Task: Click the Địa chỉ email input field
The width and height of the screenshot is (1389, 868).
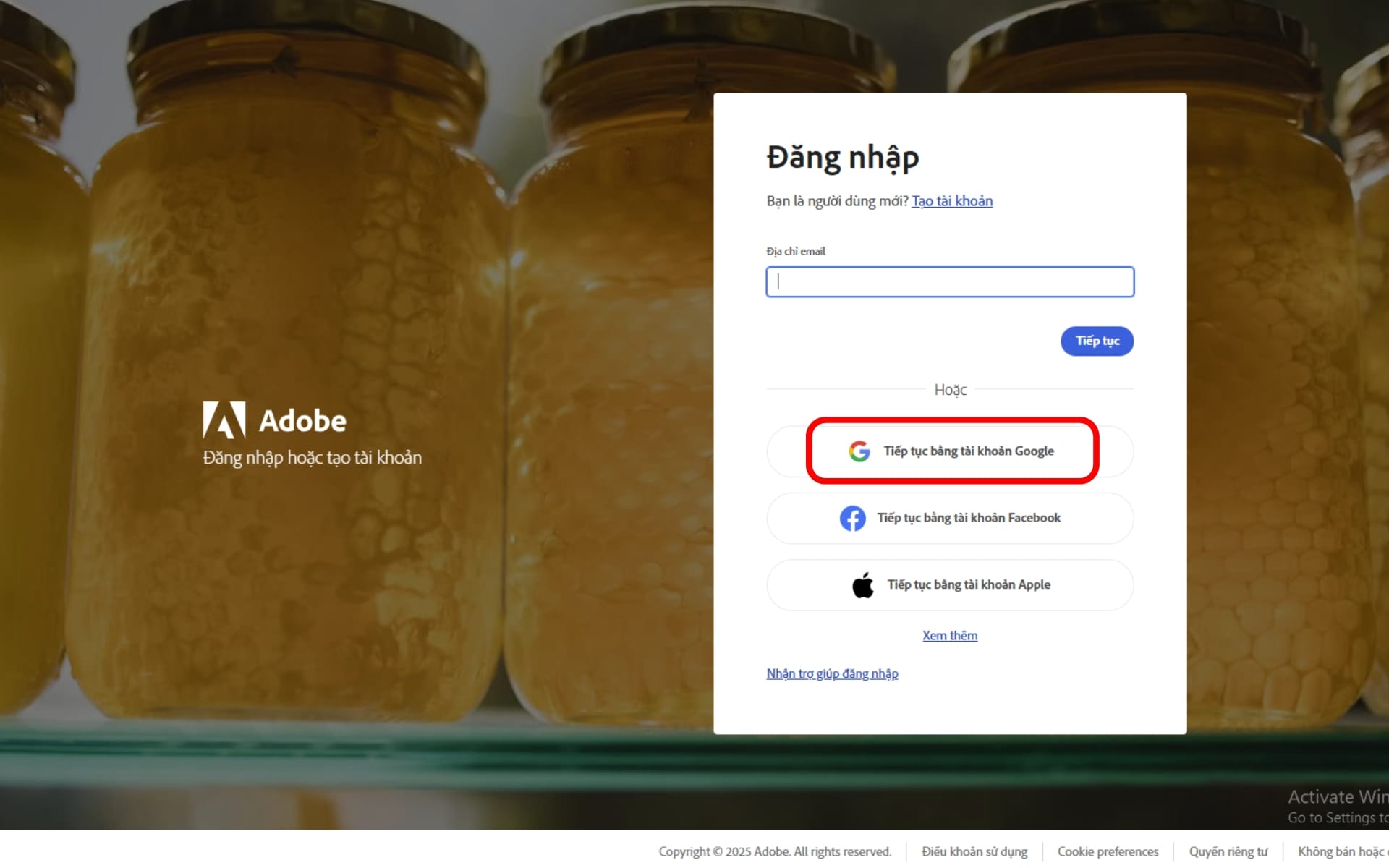Action: (949, 282)
